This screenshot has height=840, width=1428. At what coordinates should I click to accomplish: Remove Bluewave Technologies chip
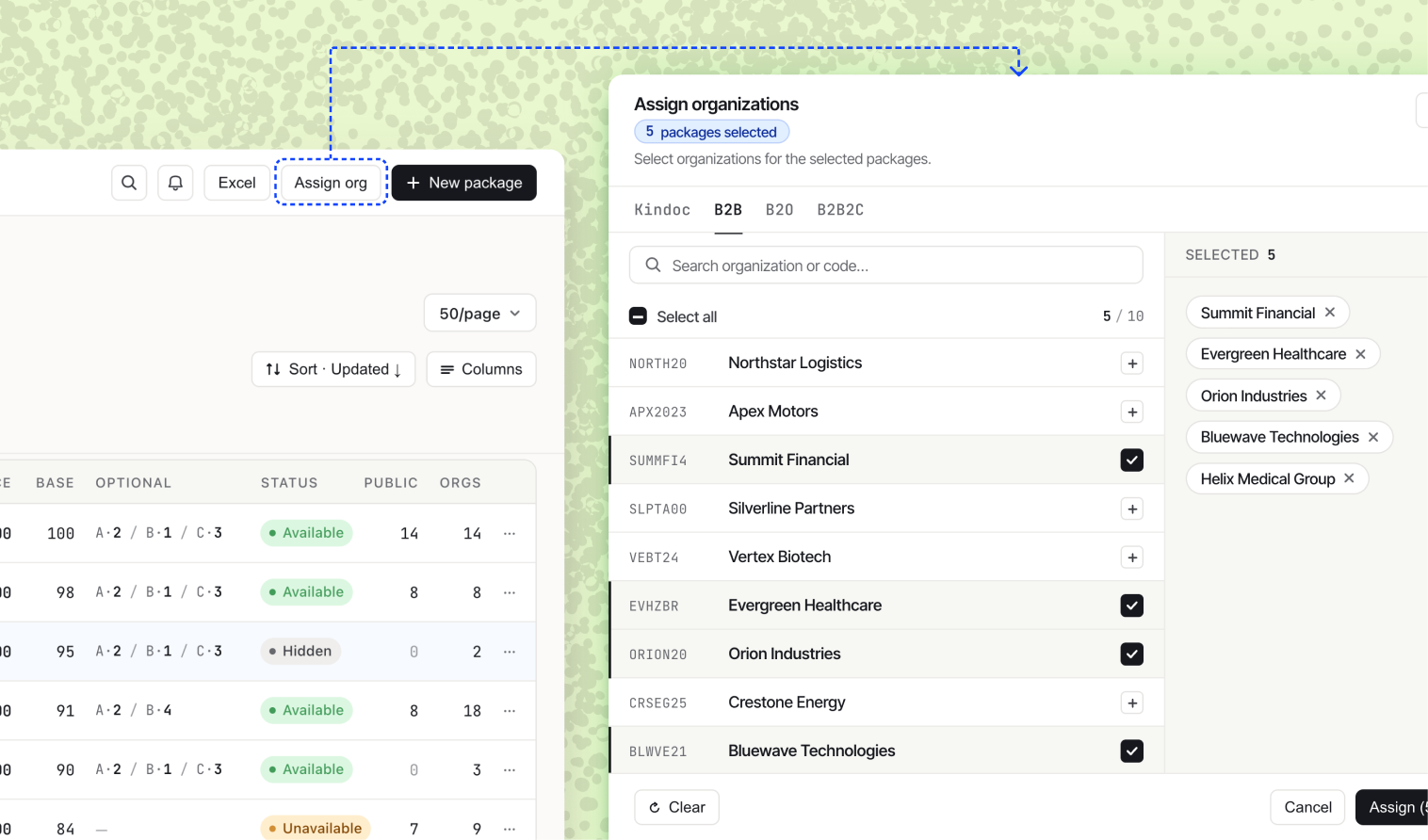[x=1373, y=437]
